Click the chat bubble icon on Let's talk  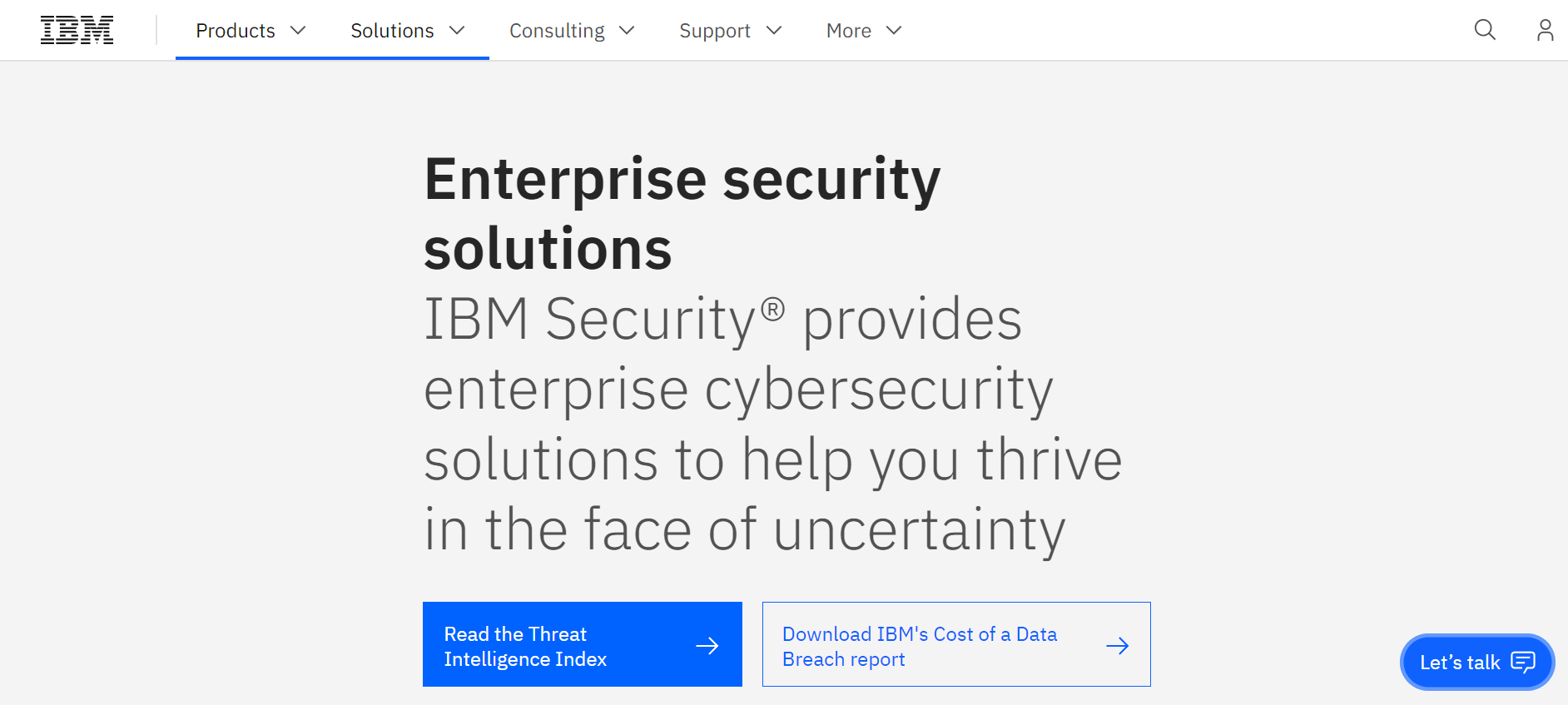[x=1522, y=663]
